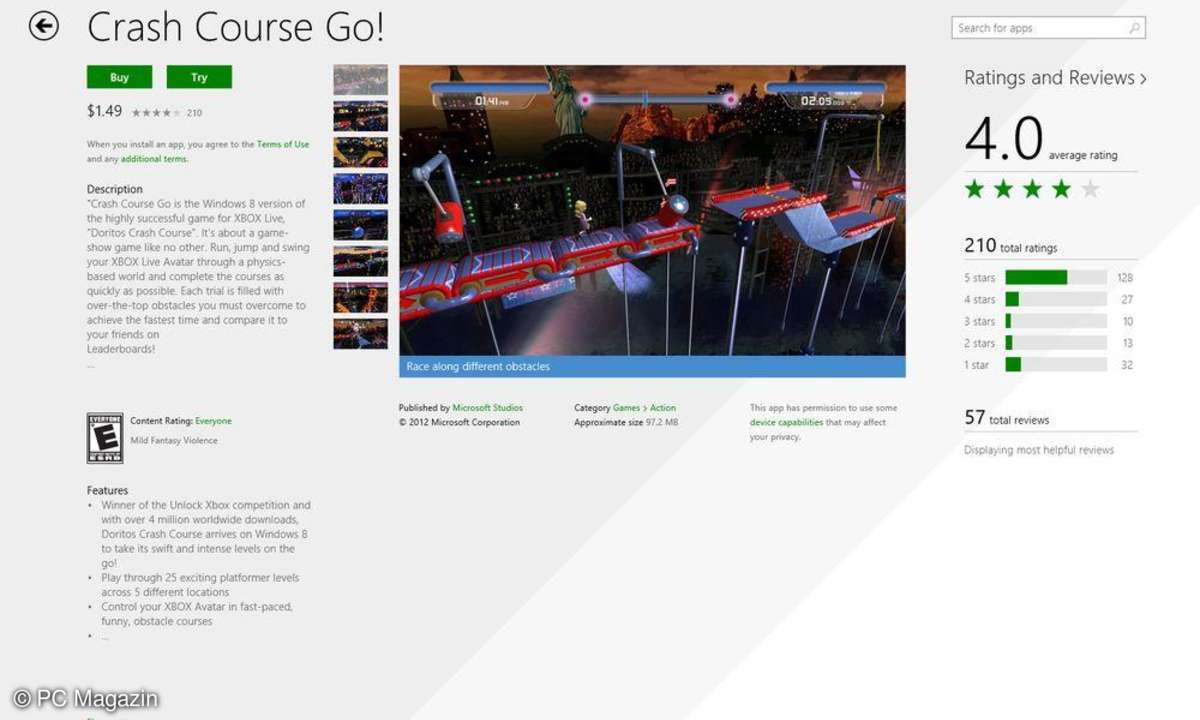The height and width of the screenshot is (720, 1200).
Task: Open Microsoft Studios publisher link
Action: tap(488, 408)
